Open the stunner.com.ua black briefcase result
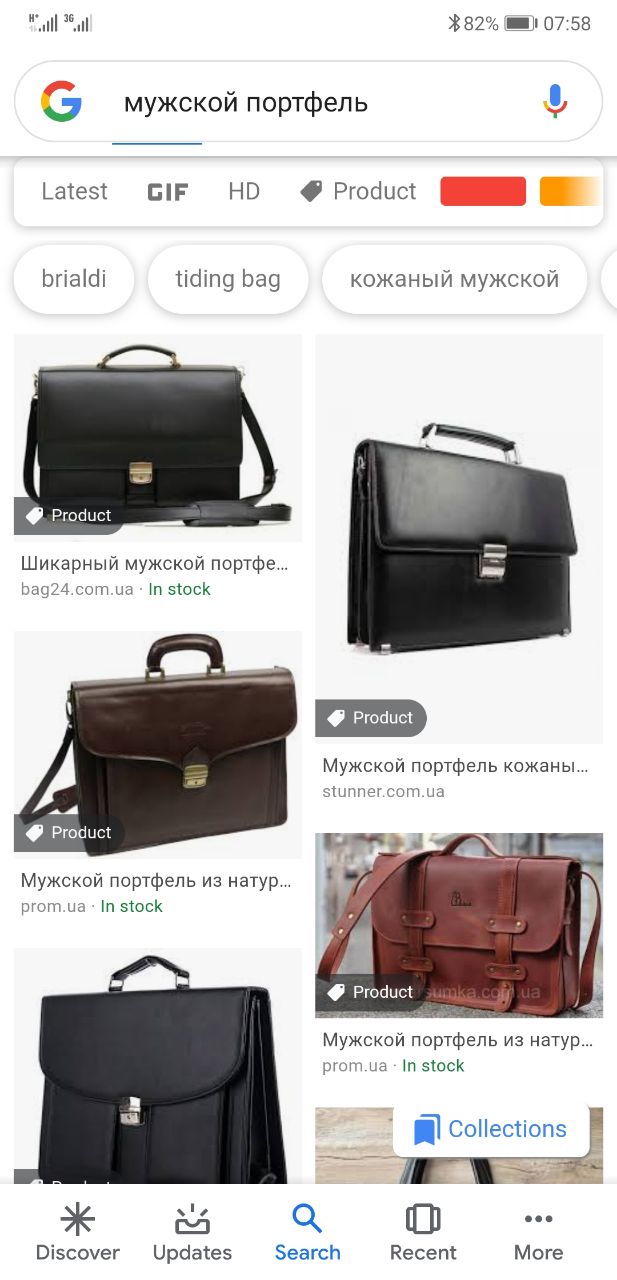 tap(459, 539)
